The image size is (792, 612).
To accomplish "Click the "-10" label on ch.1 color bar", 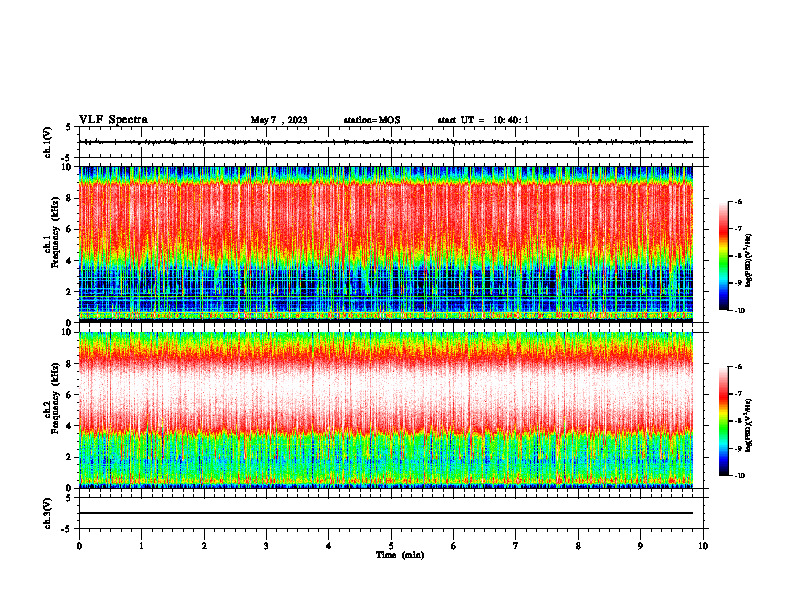I will 739,311.
